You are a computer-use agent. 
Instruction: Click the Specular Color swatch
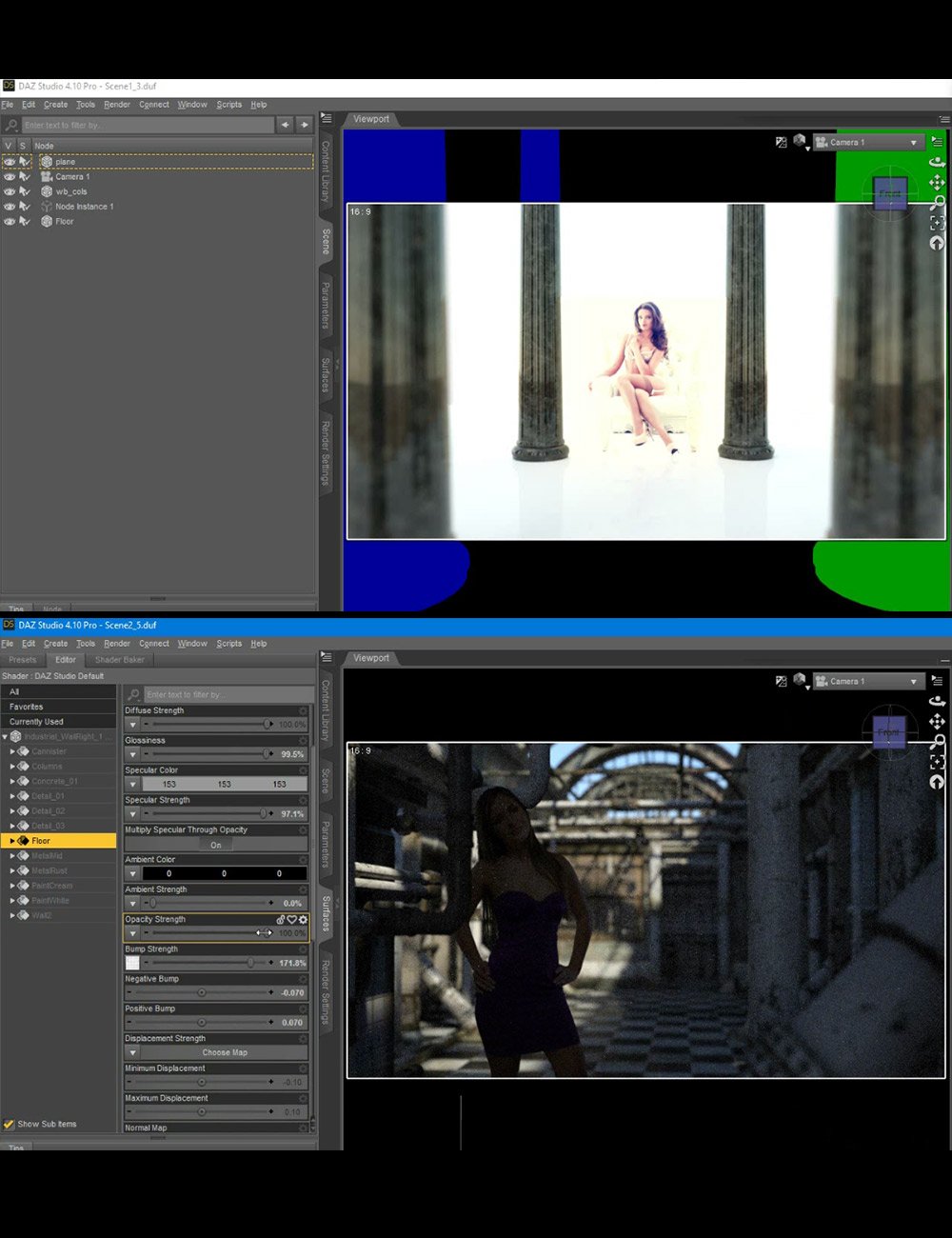click(x=225, y=785)
